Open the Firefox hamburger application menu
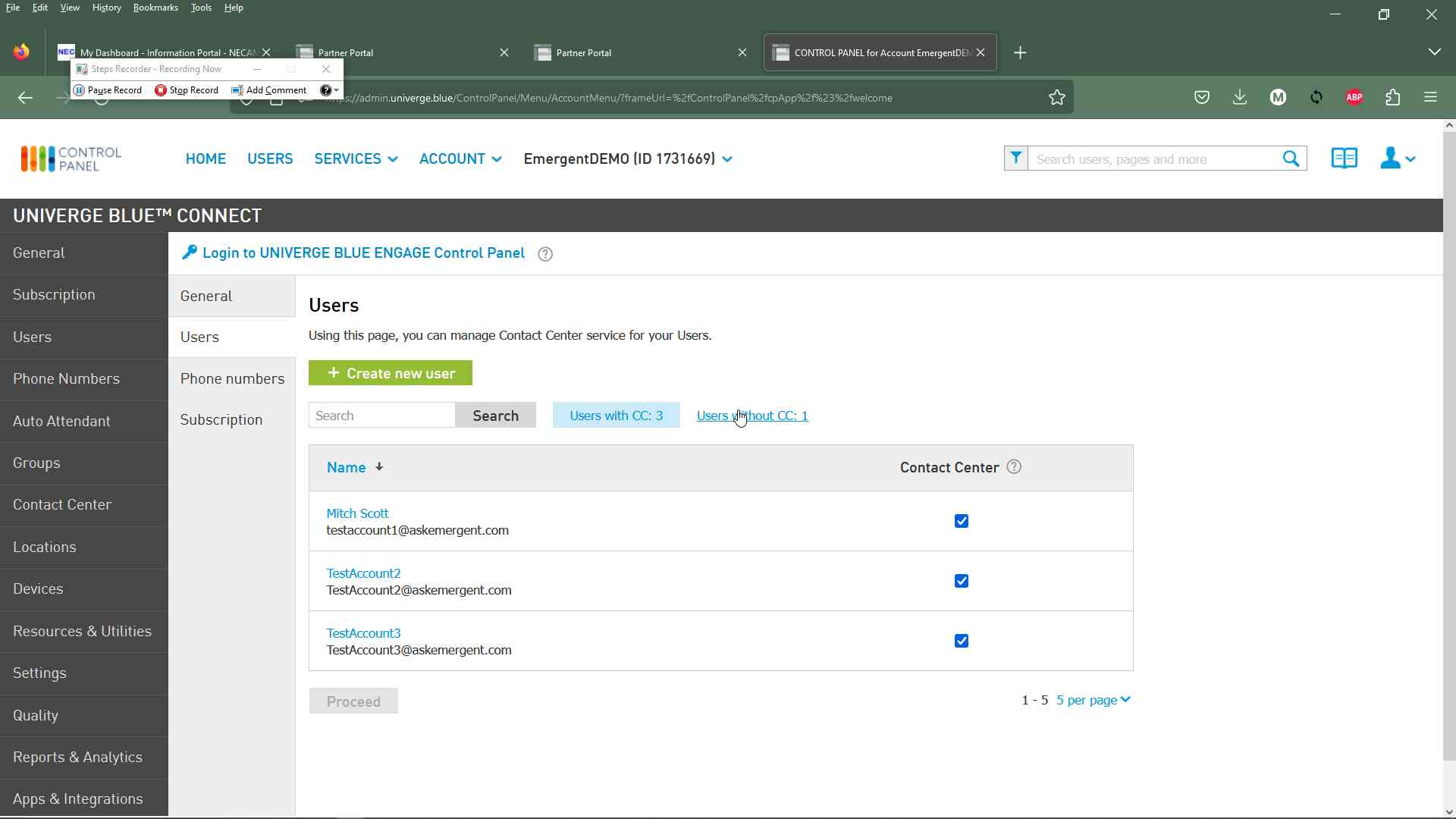 [1431, 97]
